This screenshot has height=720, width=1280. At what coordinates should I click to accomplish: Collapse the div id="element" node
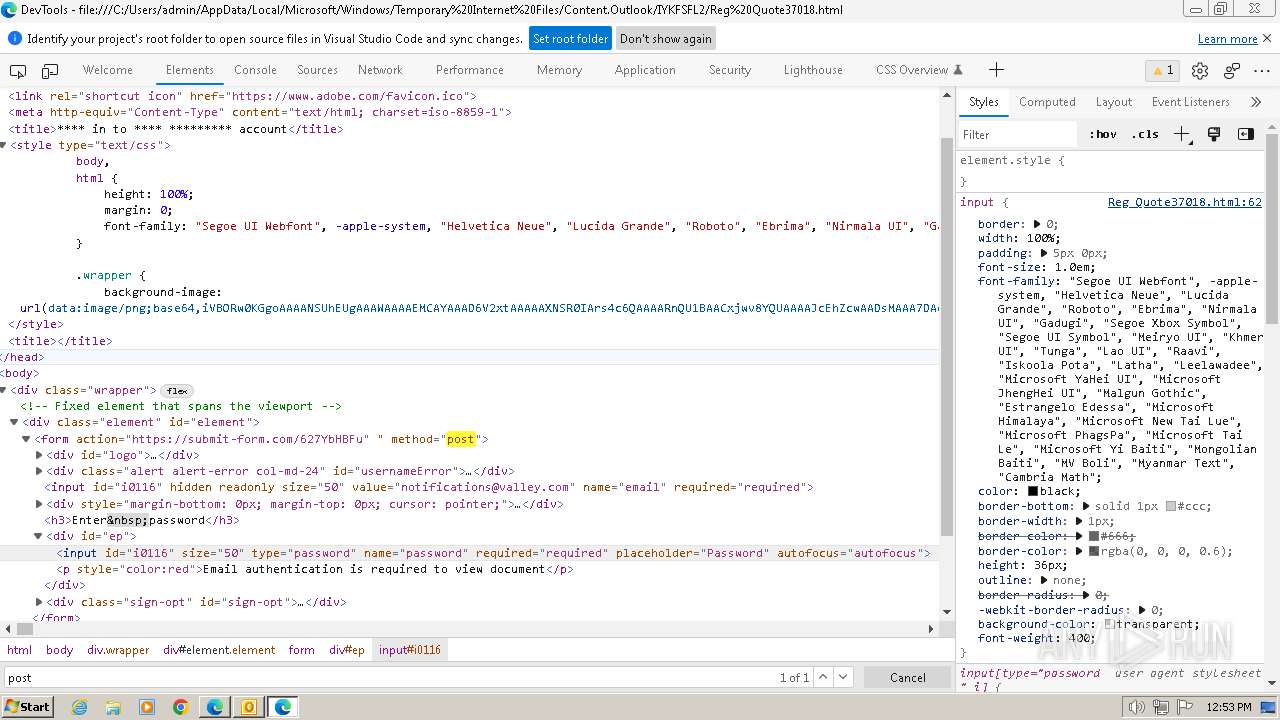15,422
